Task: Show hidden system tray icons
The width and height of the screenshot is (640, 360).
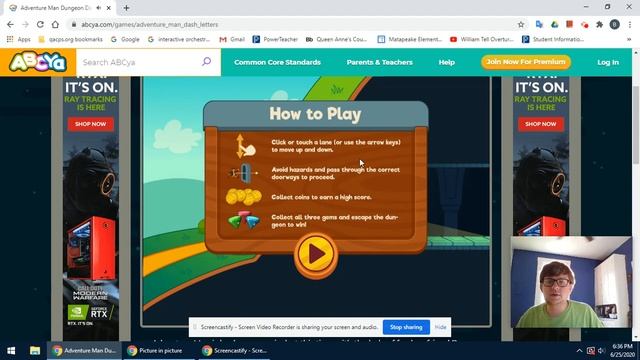Action: (x=579, y=351)
